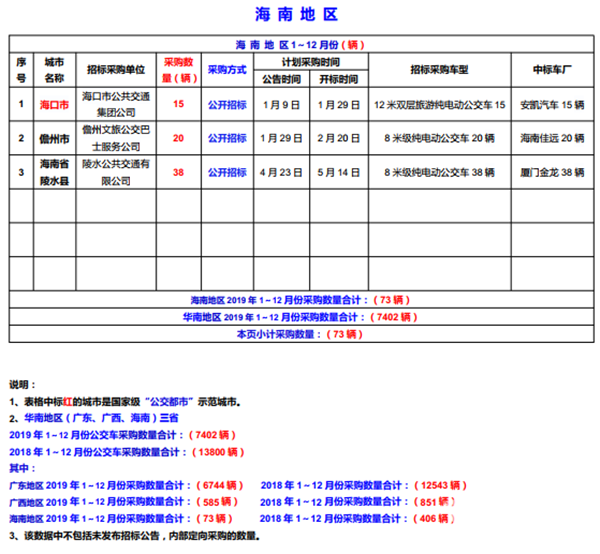Click the 中标车厂 column header

pos(552,70)
